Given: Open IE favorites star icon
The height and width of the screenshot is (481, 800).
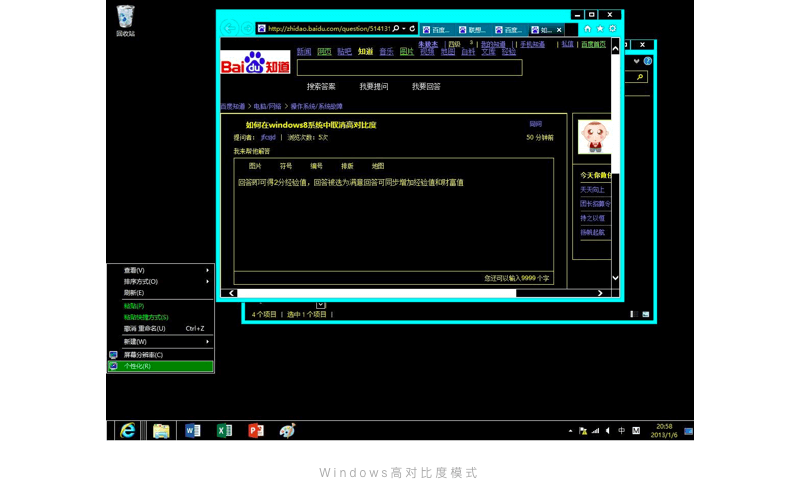Looking at the screenshot, I should 600,29.
